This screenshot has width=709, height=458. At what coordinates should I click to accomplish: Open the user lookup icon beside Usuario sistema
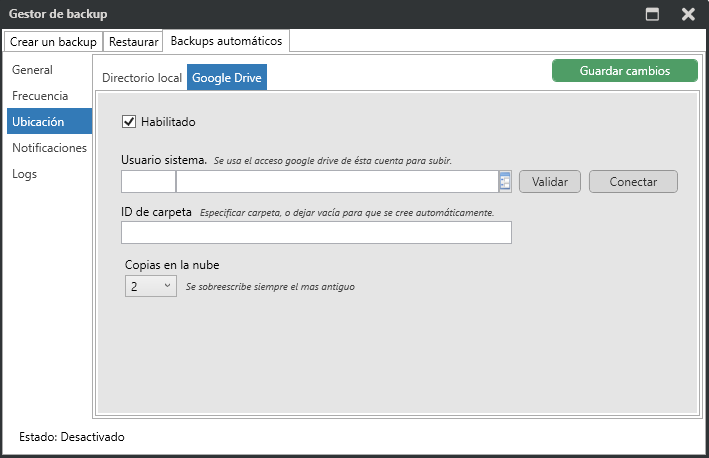coord(505,181)
